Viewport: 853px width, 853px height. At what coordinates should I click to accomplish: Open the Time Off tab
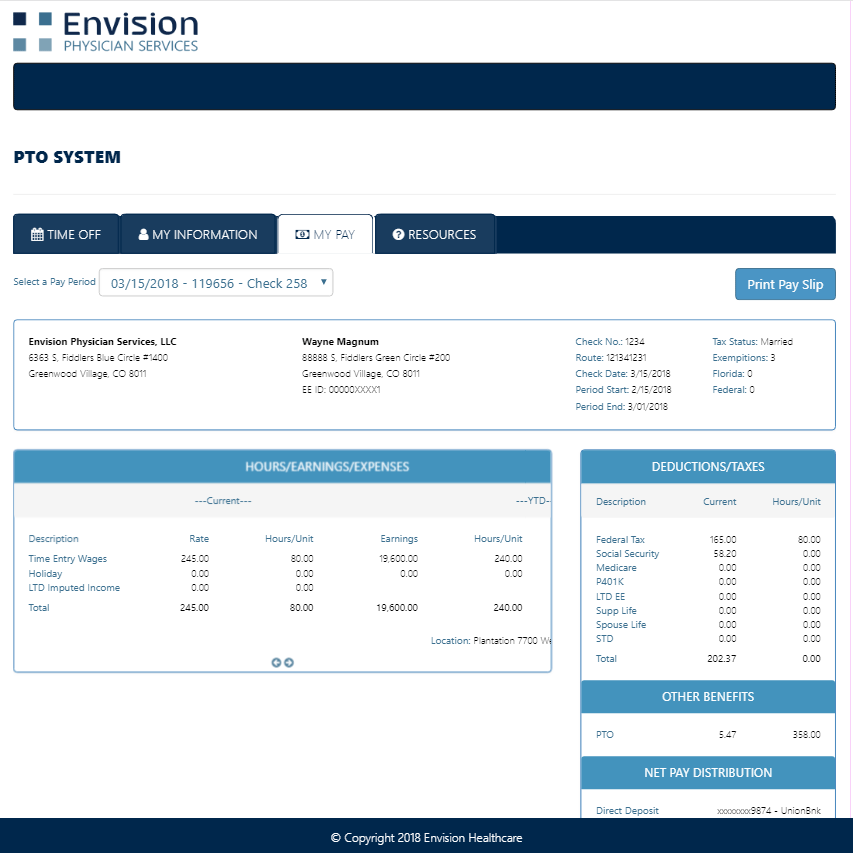tap(66, 234)
